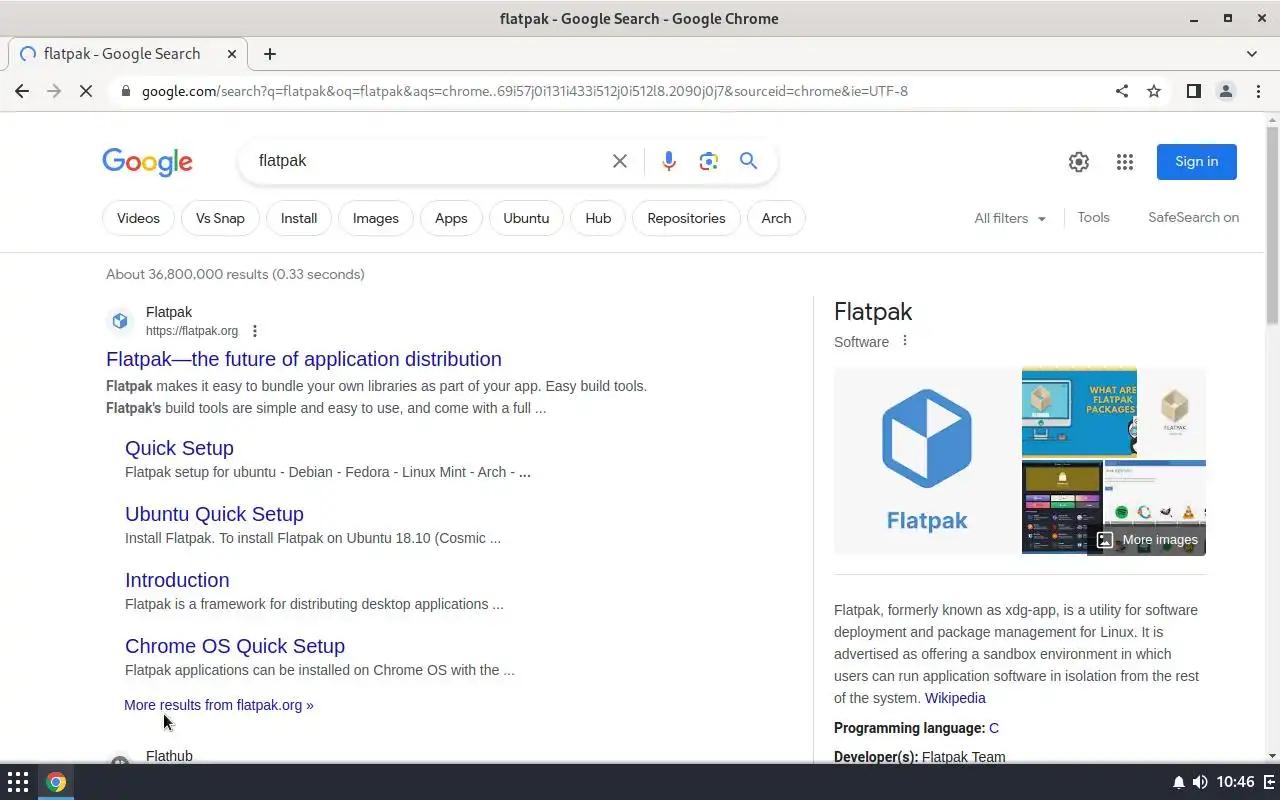Open the SafeSearch on settings

coord(1194,217)
